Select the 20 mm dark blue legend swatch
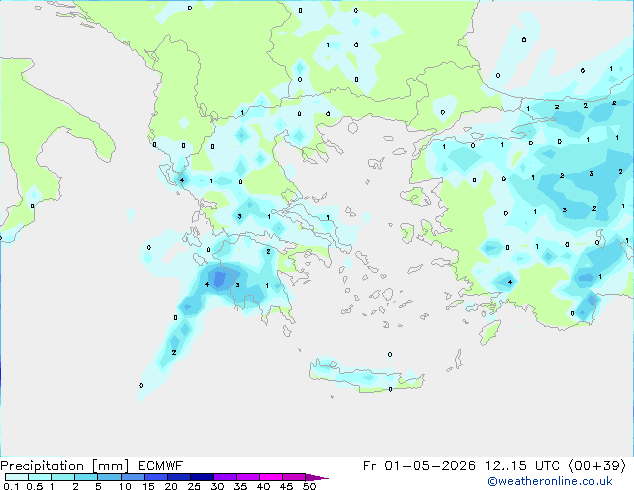Image resolution: width=634 pixels, height=490 pixels. (179, 477)
